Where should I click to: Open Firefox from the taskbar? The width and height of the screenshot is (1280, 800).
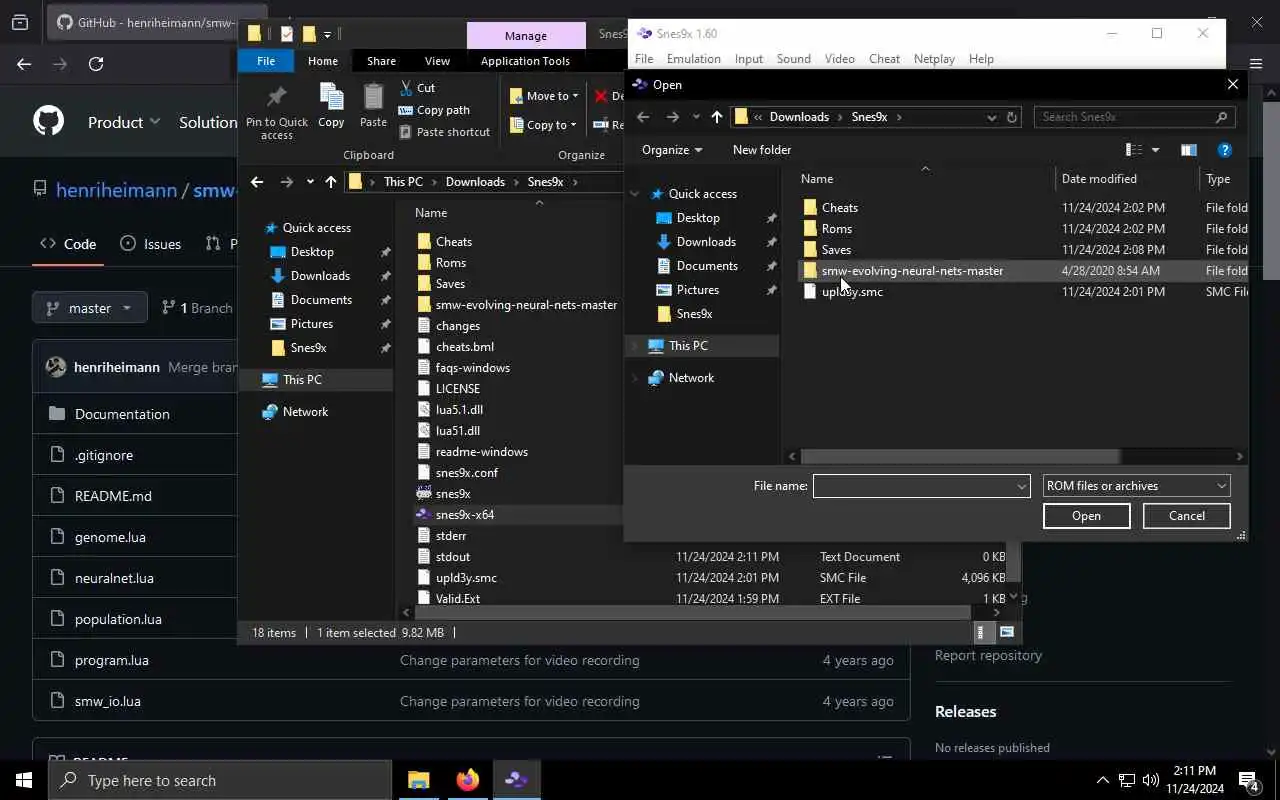[467, 780]
